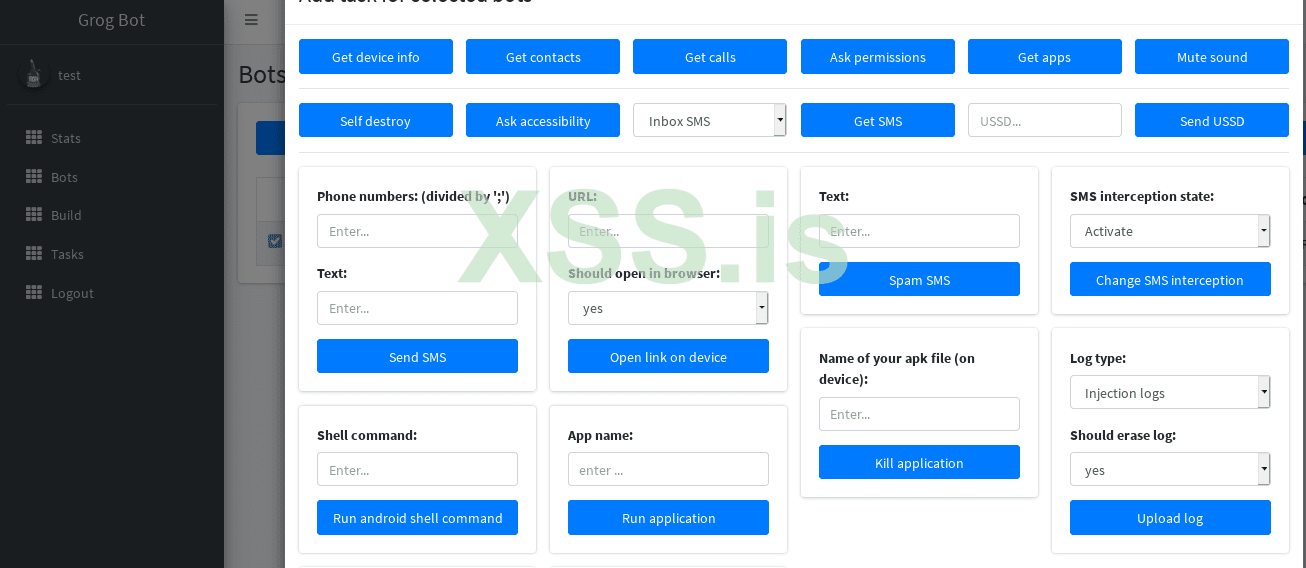Click the test user avatar image

coord(33,75)
